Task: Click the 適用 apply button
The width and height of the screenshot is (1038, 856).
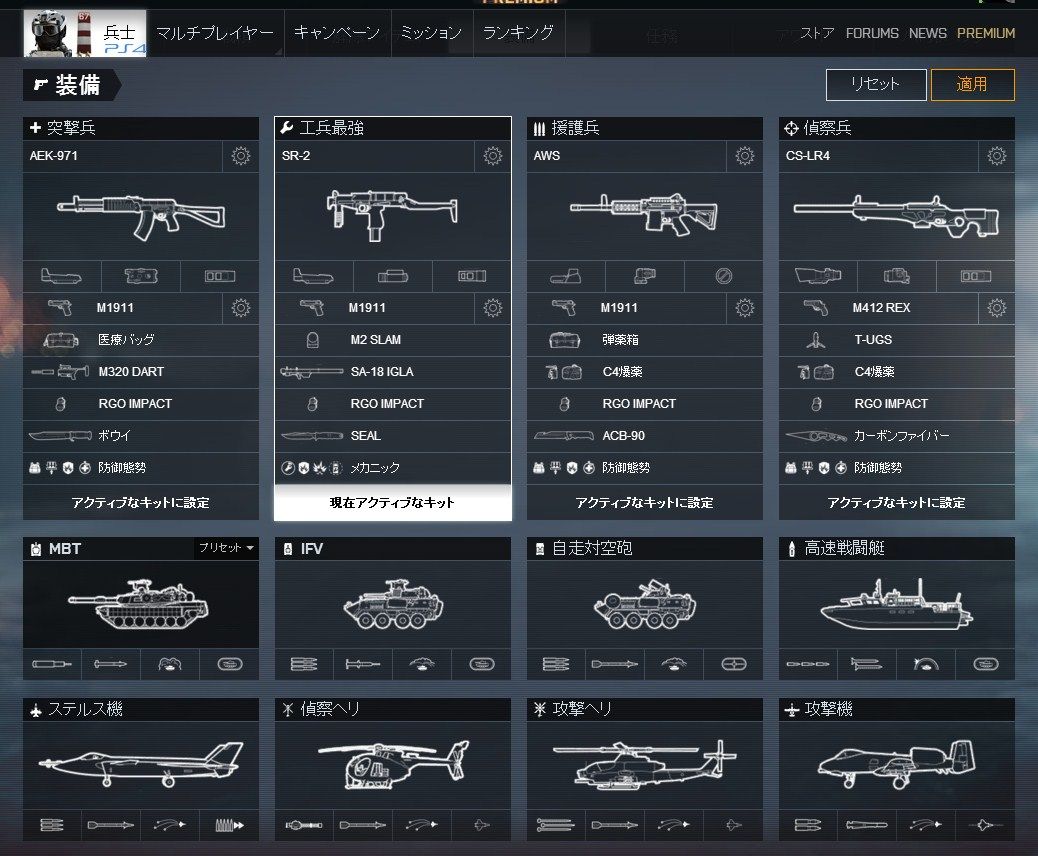Action: coord(972,85)
